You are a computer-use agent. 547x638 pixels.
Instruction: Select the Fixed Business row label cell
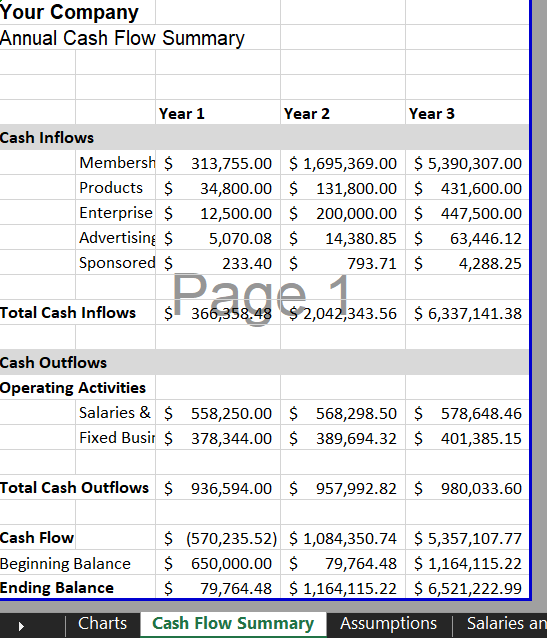pos(116,437)
